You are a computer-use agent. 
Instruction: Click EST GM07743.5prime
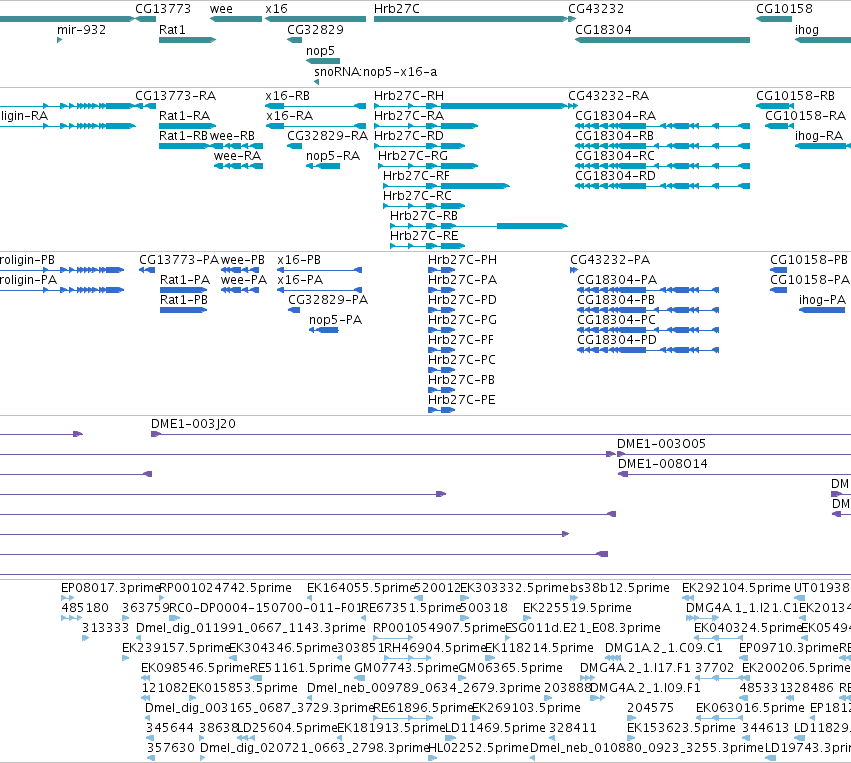(406, 669)
